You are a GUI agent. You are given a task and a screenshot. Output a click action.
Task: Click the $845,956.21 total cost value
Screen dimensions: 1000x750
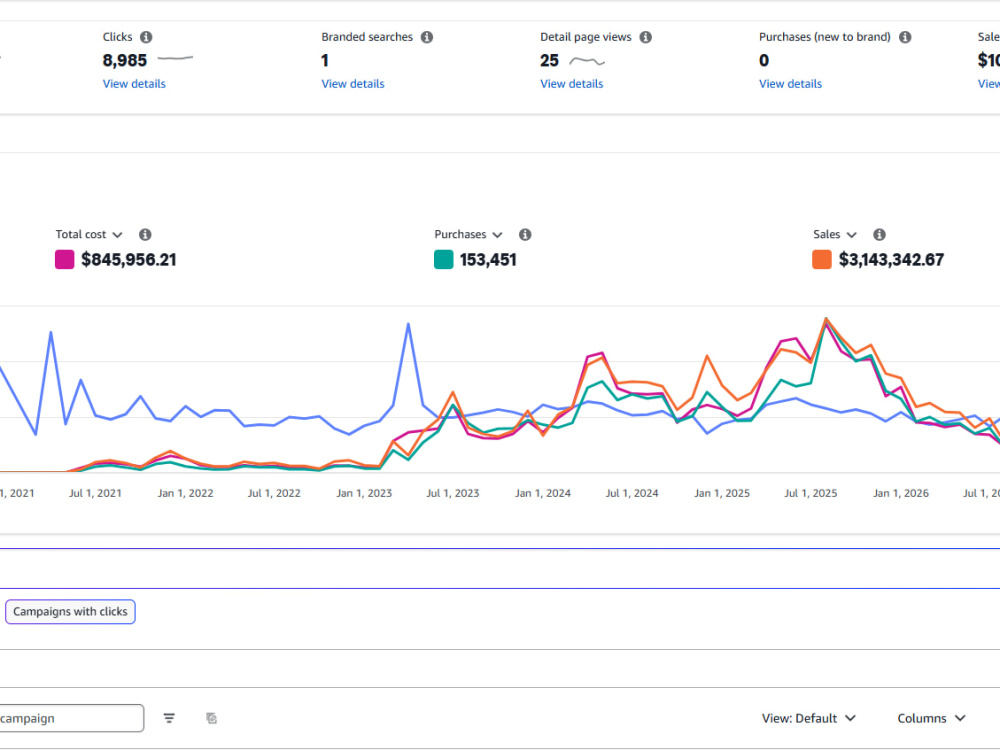click(129, 260)
